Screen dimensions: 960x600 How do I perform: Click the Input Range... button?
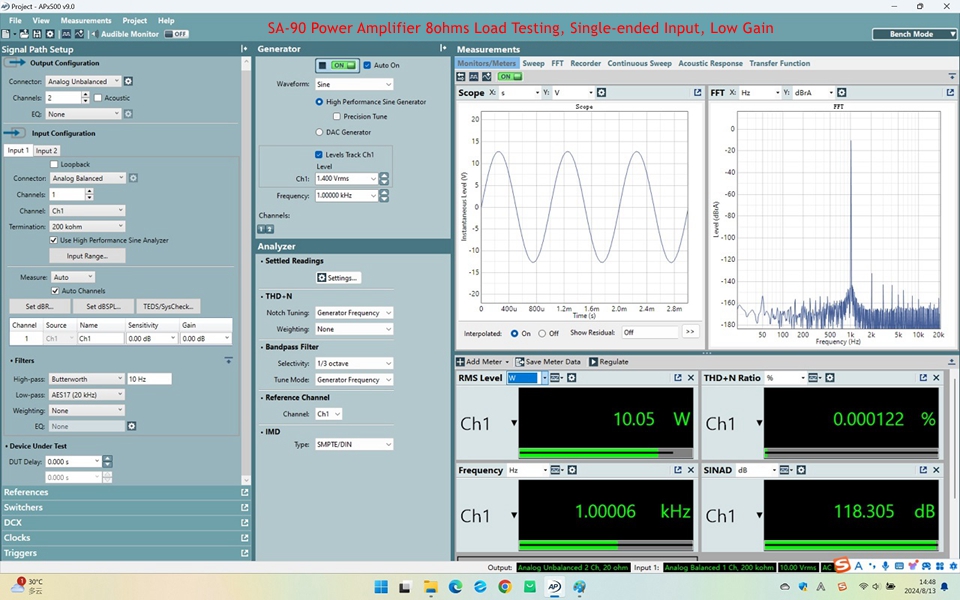tap(87, 256)
